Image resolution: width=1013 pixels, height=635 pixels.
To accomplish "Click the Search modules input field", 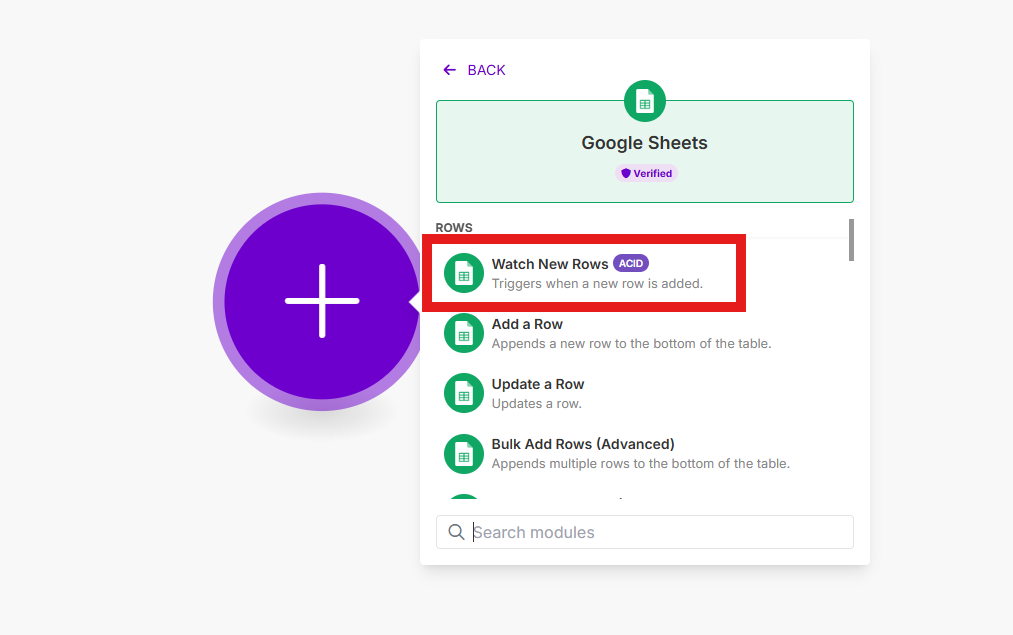I will 645,532.
